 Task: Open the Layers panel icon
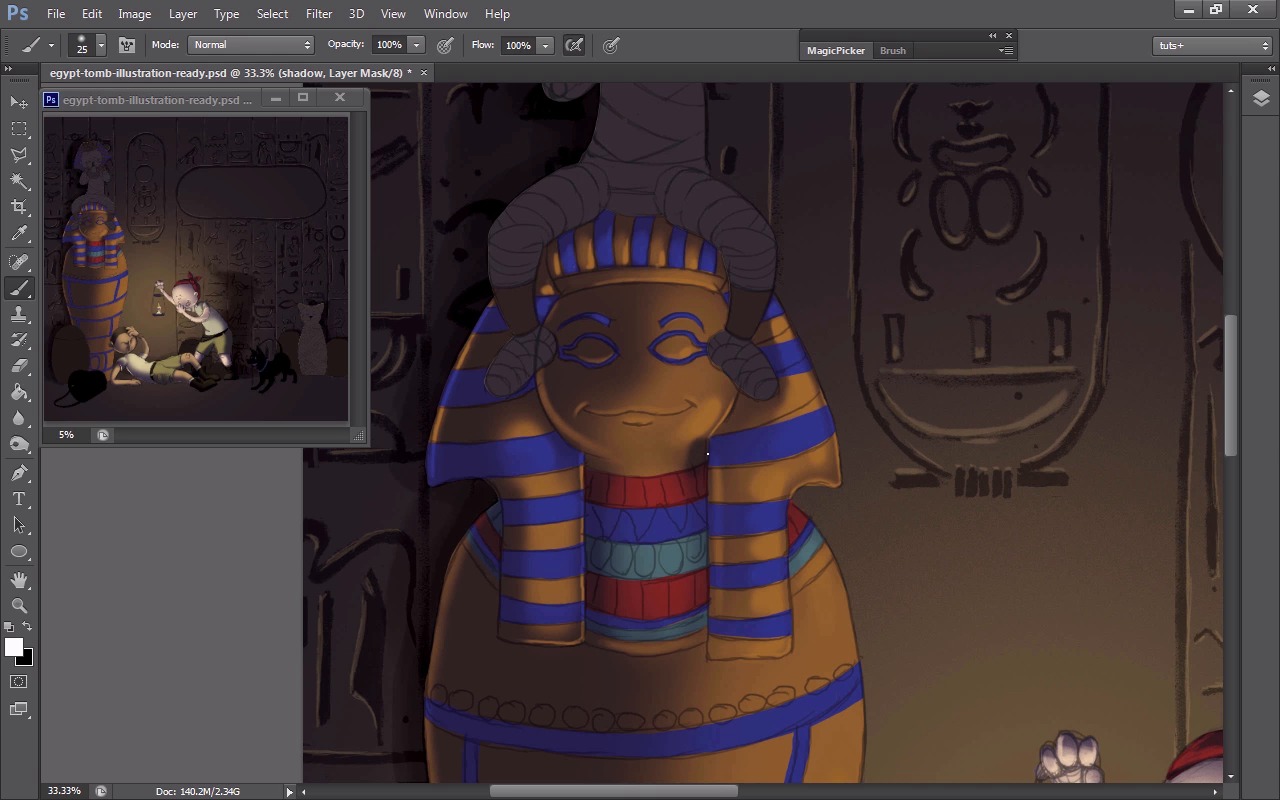[x=1260, y=98]
